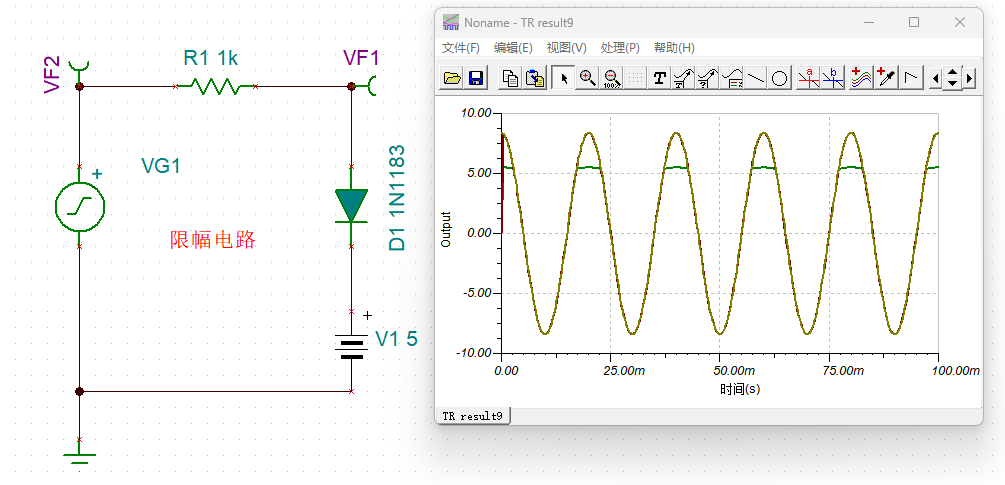
Task: Click zoom out 100% reset icon
Action: (612, 78)
